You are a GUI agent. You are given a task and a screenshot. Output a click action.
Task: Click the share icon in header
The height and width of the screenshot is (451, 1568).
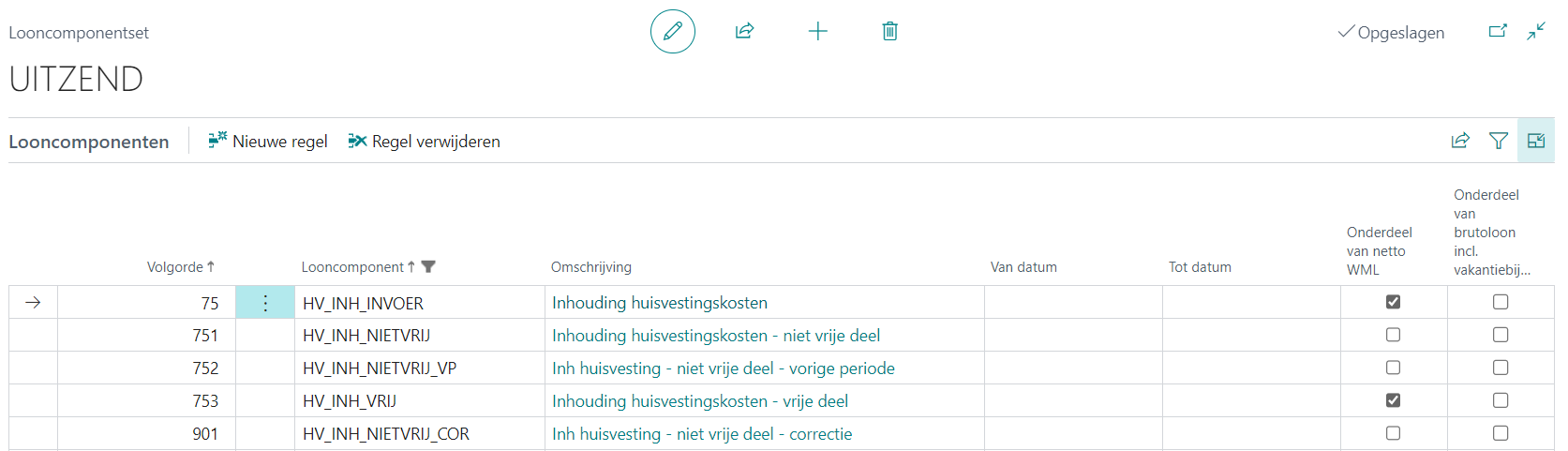744,32
